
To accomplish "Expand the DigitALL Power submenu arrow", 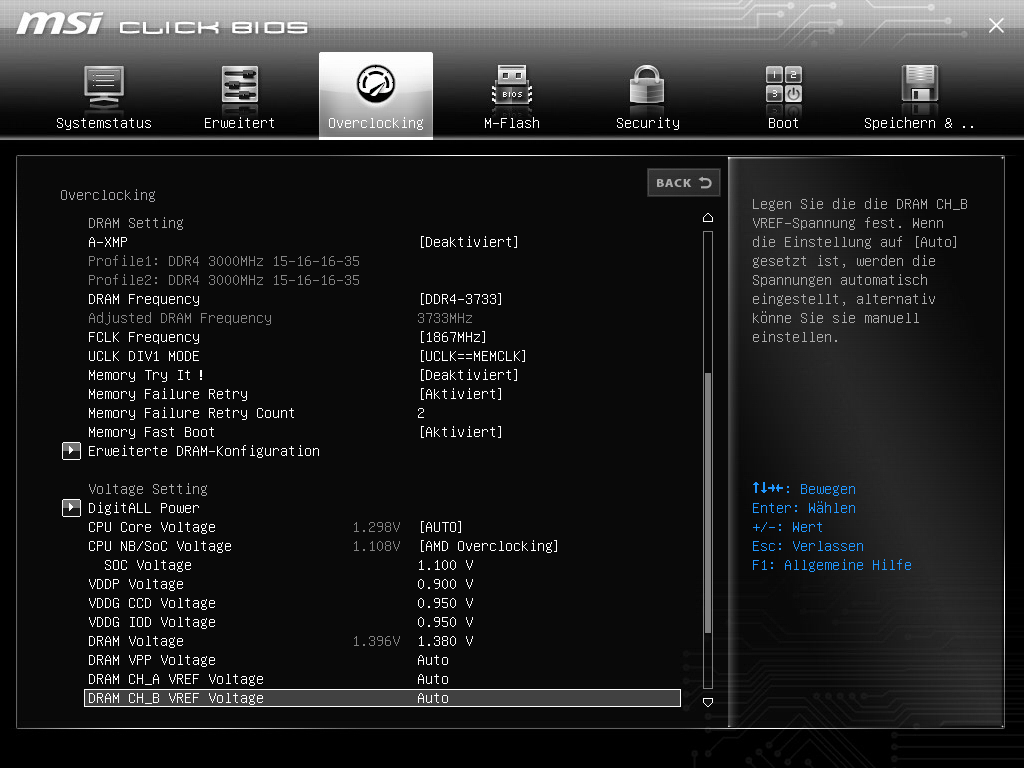I will pyautogui.click(x=71, y=508).
